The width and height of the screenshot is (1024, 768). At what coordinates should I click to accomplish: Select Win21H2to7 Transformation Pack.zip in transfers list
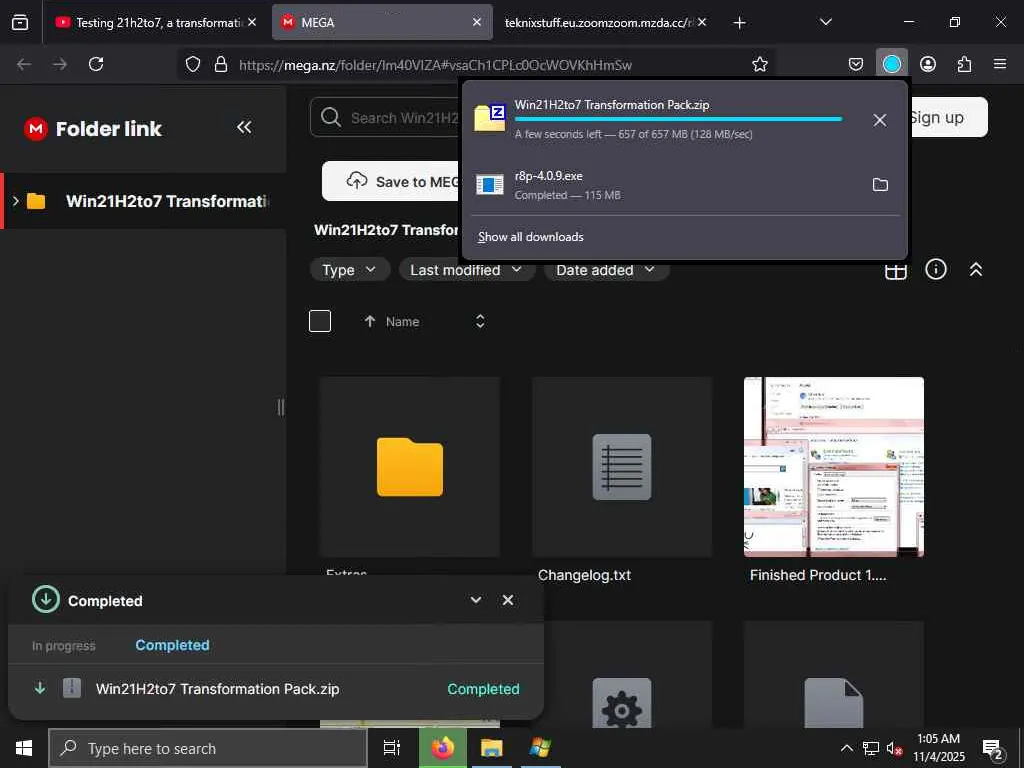pos(276,689)
